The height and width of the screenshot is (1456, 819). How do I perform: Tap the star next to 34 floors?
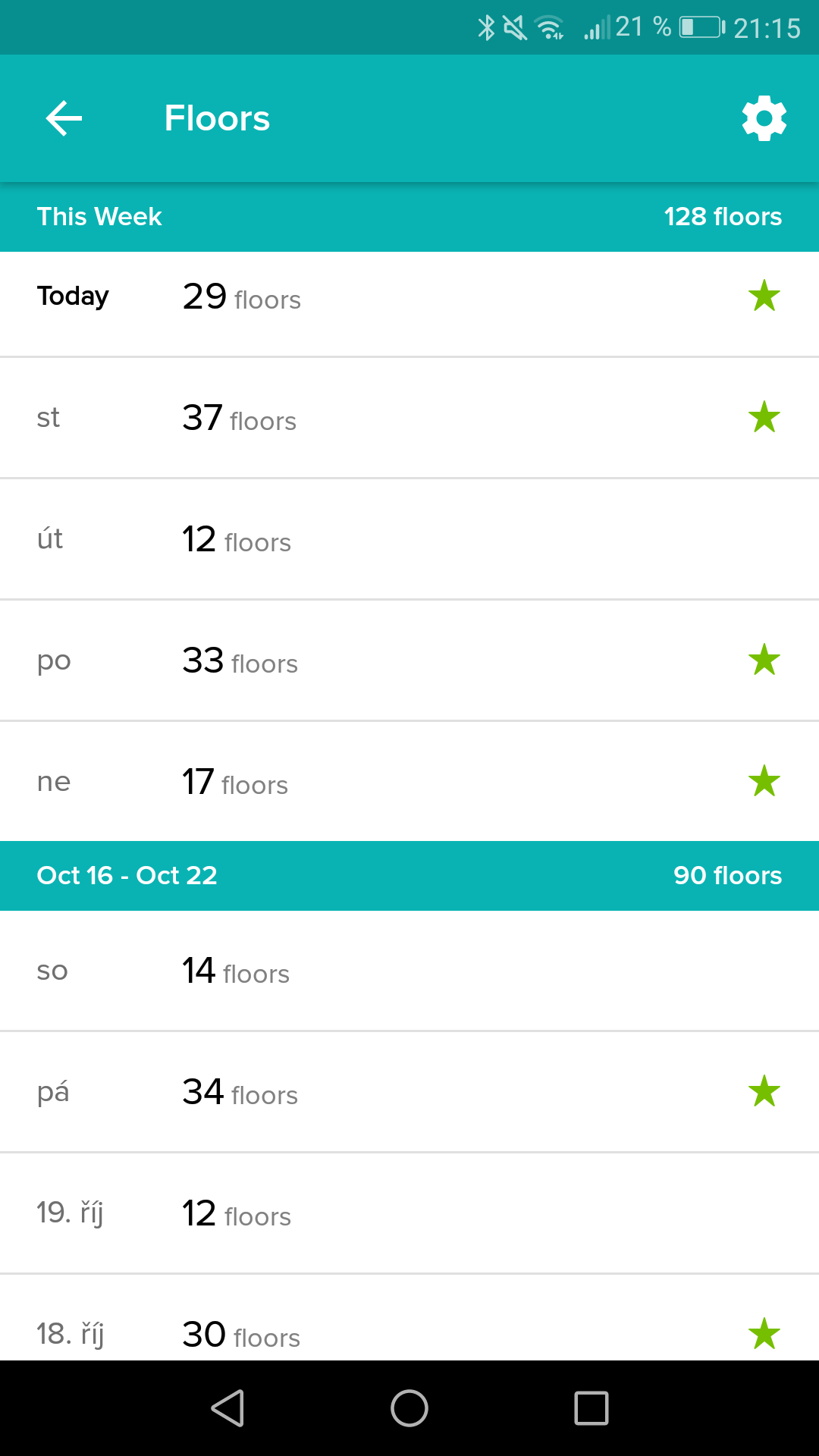(764, 1091)
